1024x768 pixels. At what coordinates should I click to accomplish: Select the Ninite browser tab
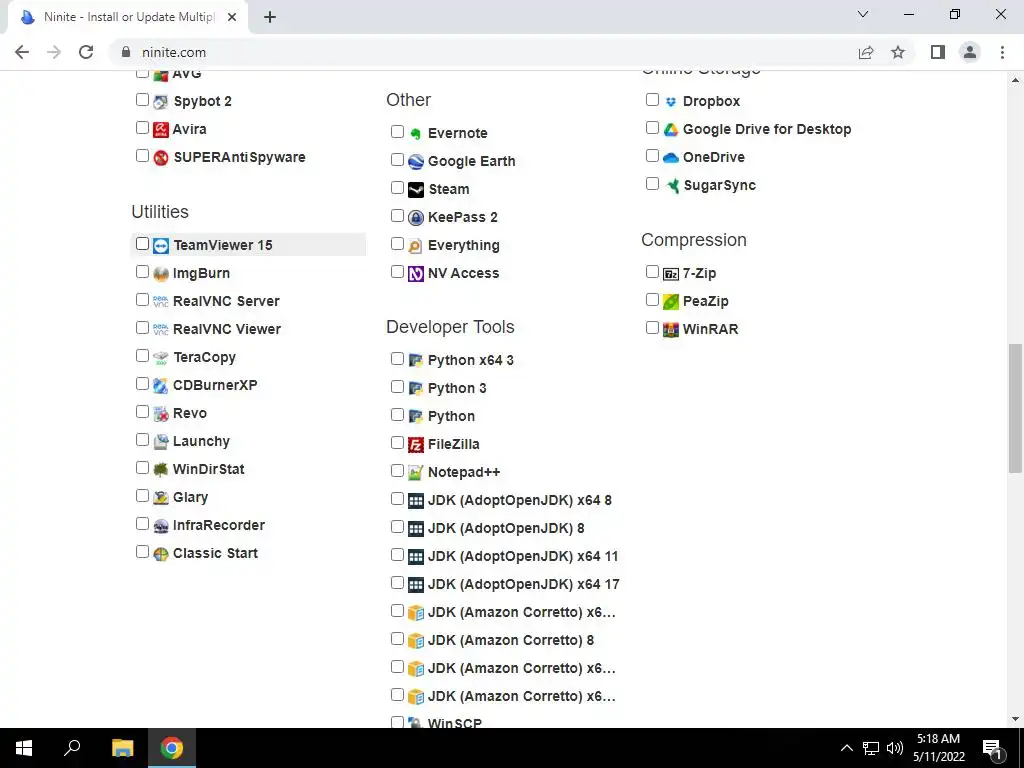pyautogui.click(x=128, y=17)
